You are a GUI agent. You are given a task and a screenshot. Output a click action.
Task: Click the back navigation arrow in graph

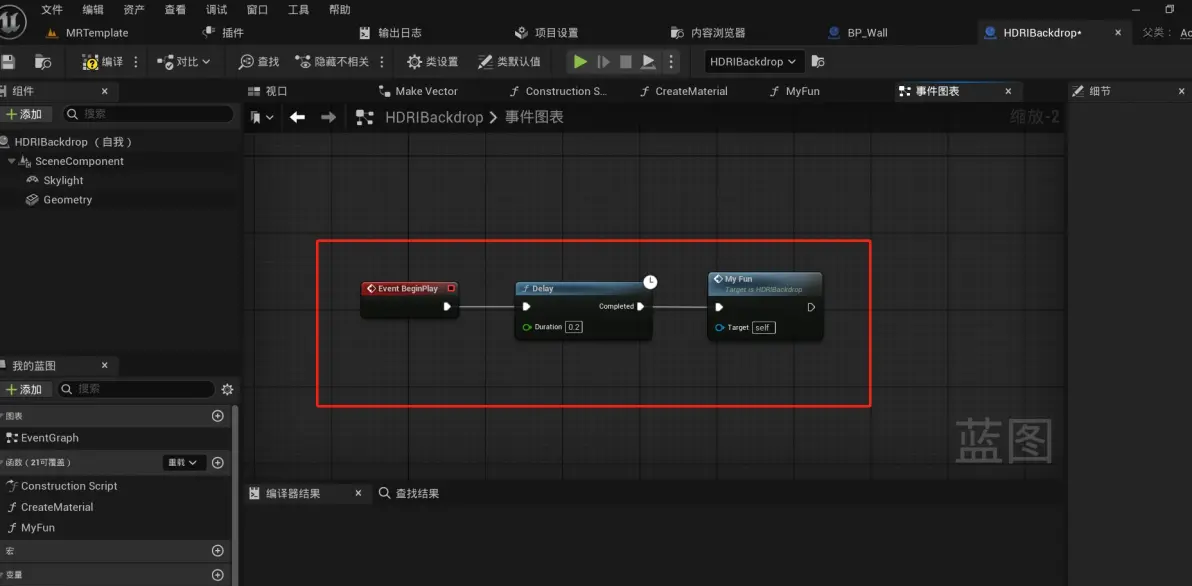297,117
